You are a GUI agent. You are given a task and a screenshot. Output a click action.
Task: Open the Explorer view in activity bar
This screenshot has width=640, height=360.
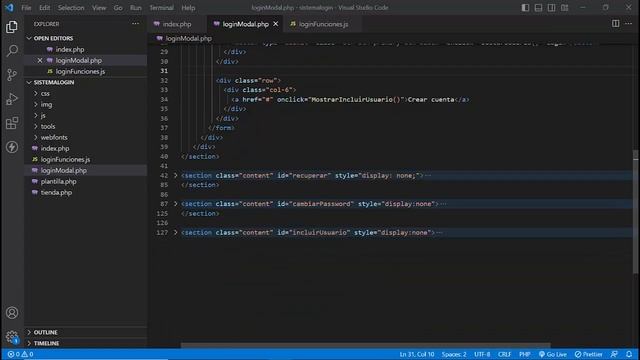[12, 27]
